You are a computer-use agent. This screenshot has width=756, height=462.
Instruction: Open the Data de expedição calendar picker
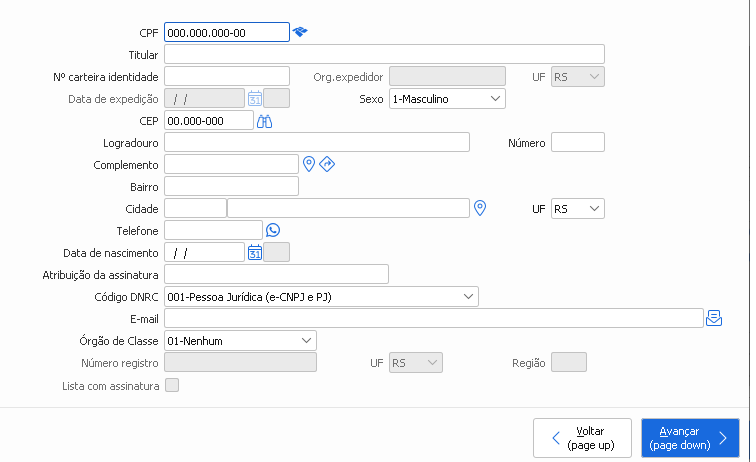(x=255, y=98)
